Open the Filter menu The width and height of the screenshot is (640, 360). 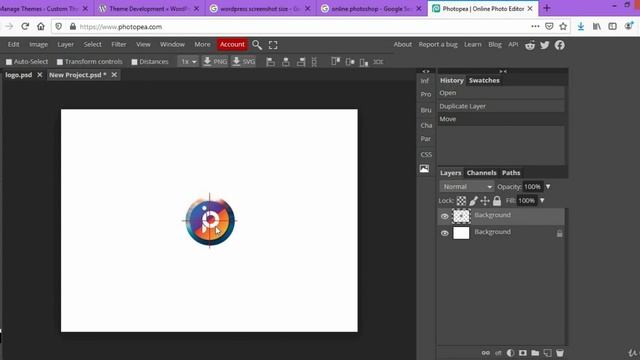point(119,44)
